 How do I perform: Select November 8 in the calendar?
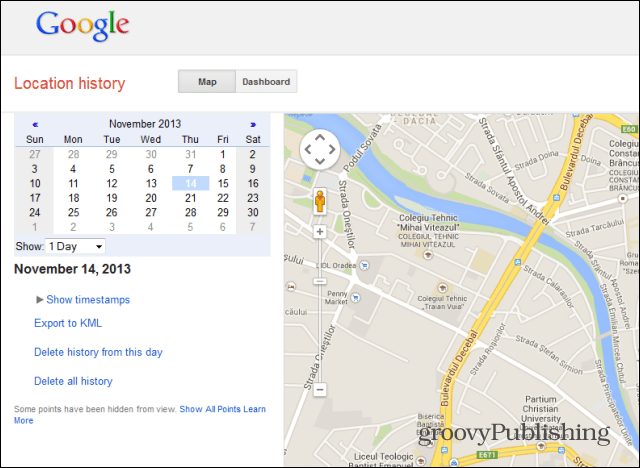[x=222, y=169]
